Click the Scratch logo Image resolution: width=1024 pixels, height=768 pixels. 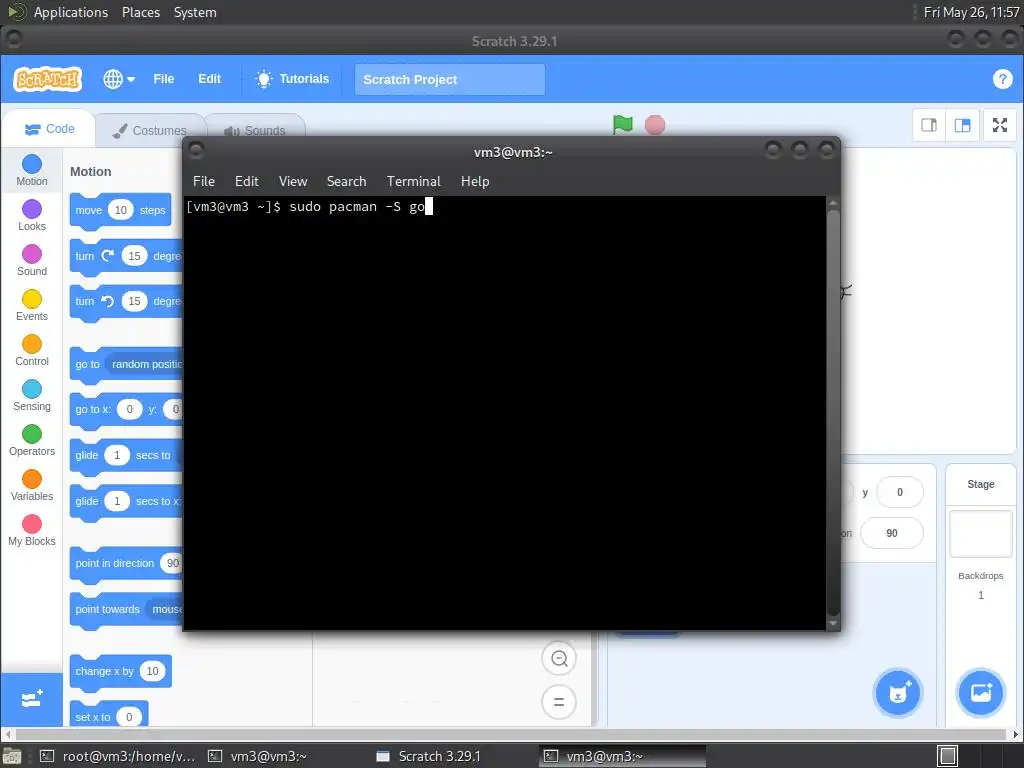point(48,79)
